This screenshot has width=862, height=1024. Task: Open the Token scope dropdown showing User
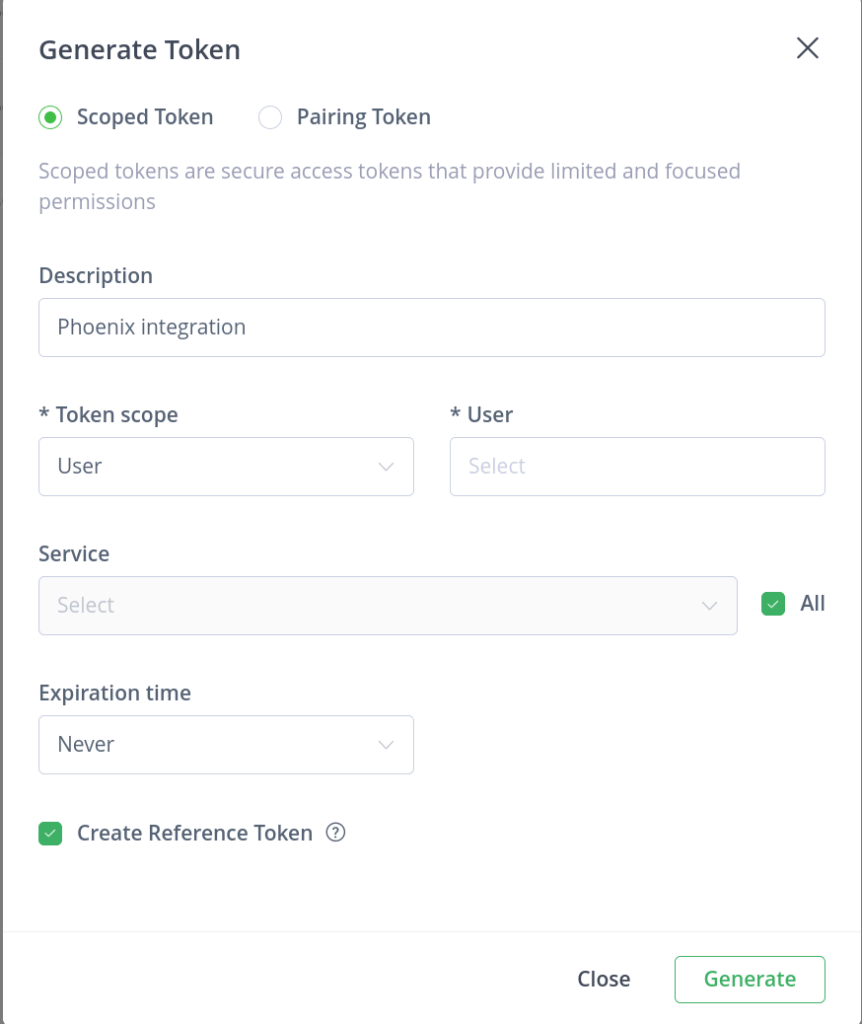tap(225, 466)
